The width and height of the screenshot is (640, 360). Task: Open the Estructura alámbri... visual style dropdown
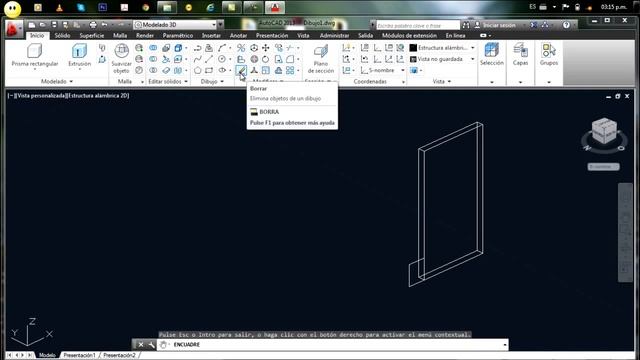click(442, 48)
